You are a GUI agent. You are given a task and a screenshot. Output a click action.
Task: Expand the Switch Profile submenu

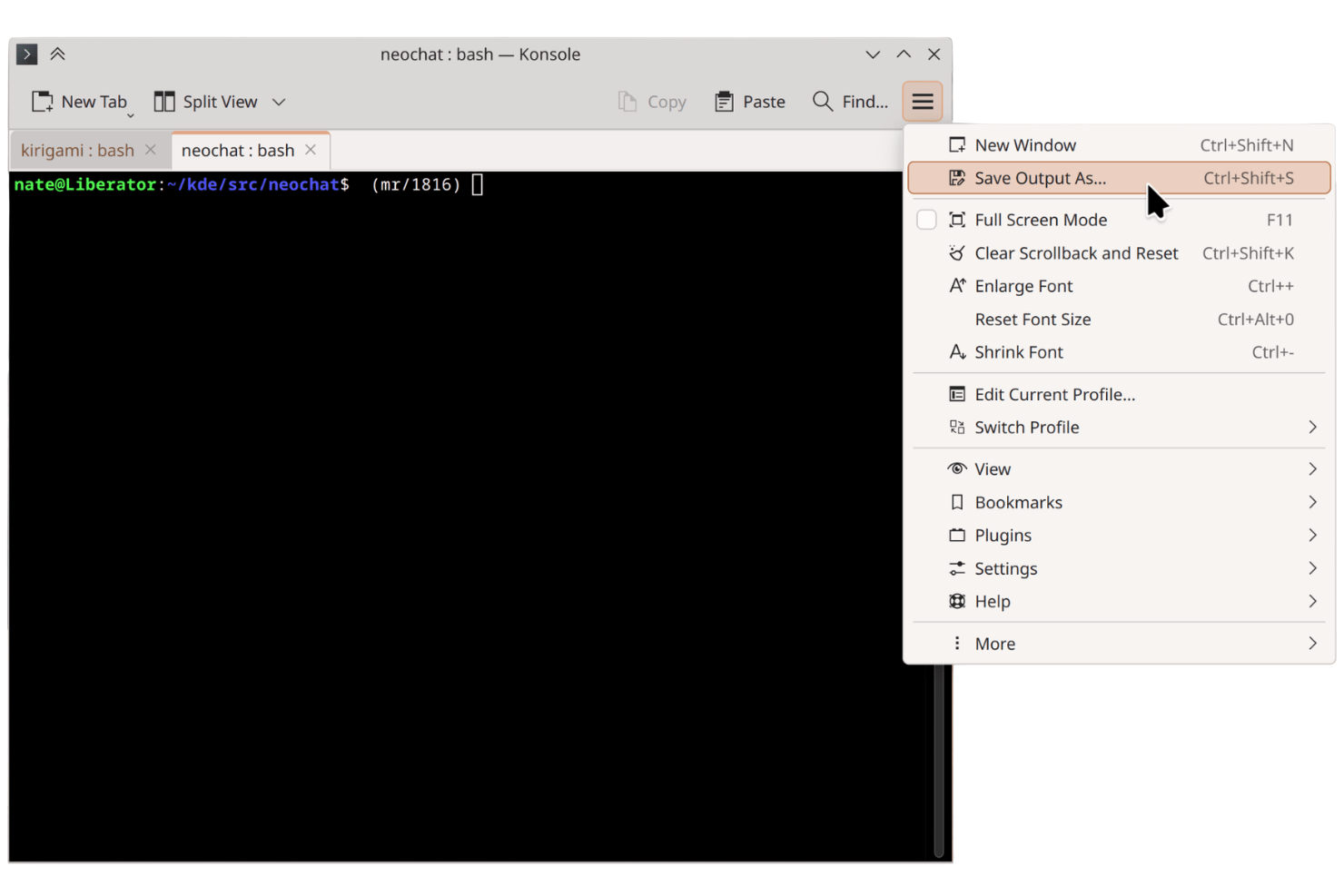coord(1119,428)
